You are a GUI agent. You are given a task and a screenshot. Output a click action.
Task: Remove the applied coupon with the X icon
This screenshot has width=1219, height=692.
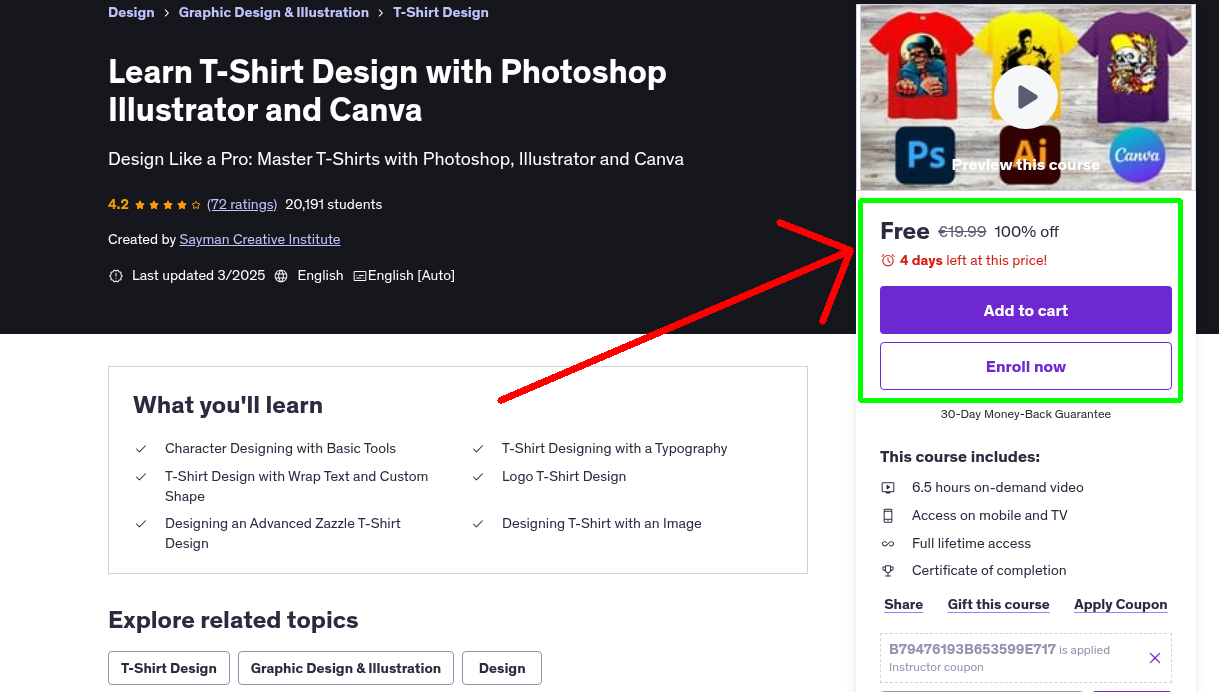click(x=1155, y=658)
